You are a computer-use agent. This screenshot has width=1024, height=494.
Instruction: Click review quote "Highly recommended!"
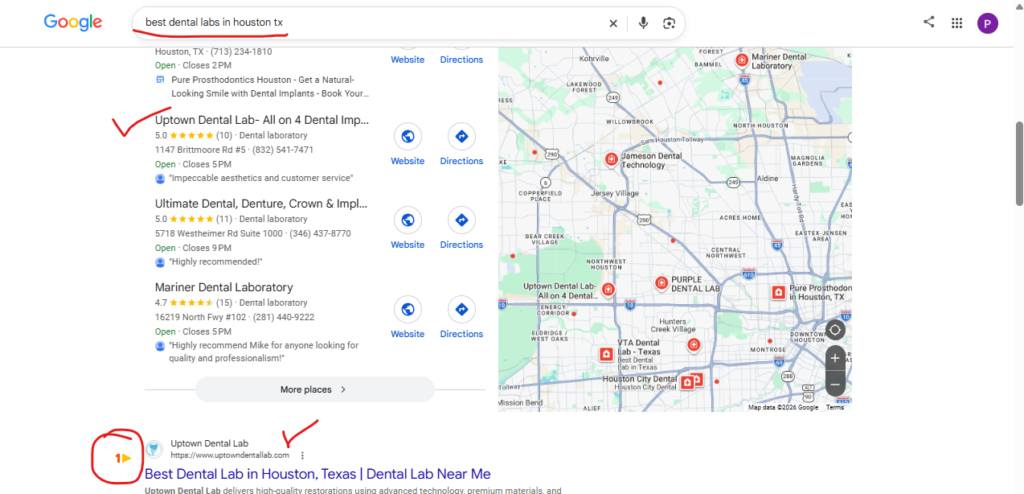(216, 262)
